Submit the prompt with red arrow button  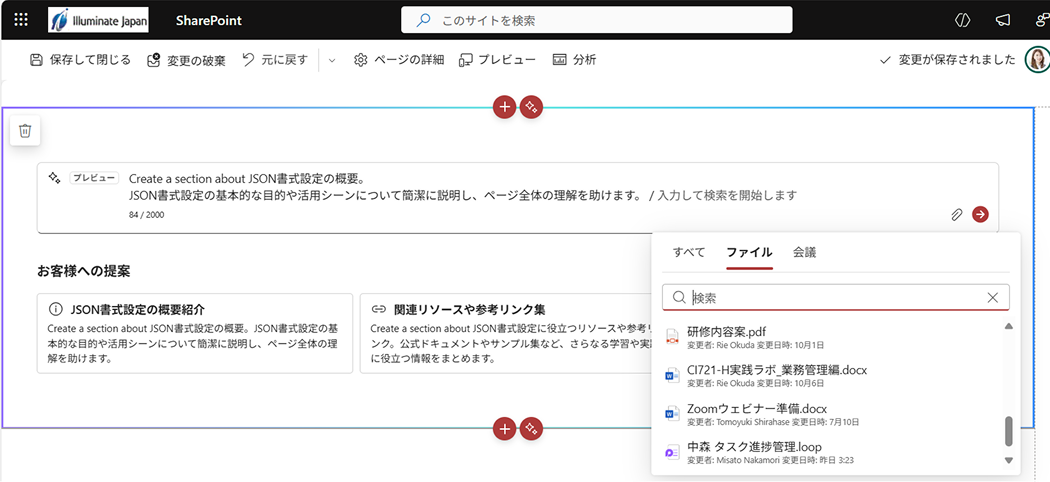pyautogui.click(x=980, y=214)
